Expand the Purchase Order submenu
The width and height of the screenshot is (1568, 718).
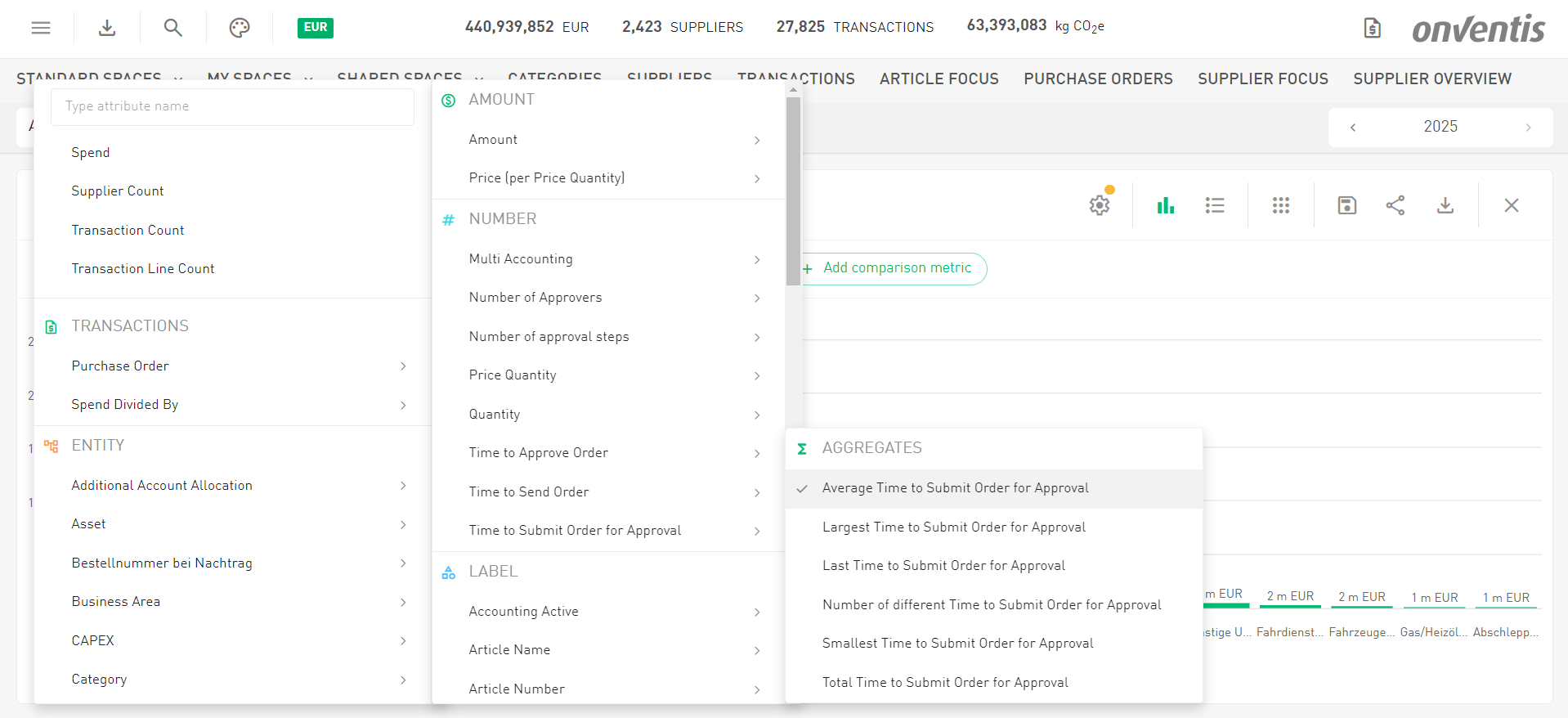[x=237, y=366]
